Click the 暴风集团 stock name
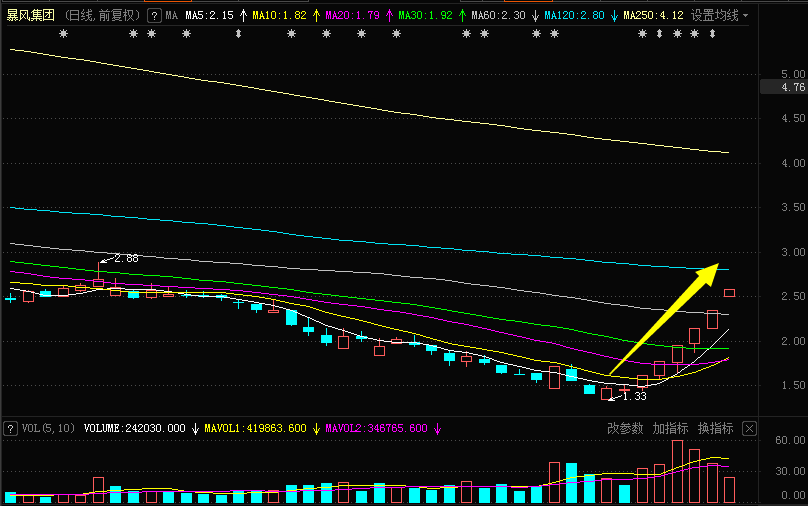The image size is (808, 506). coord(30,16)
